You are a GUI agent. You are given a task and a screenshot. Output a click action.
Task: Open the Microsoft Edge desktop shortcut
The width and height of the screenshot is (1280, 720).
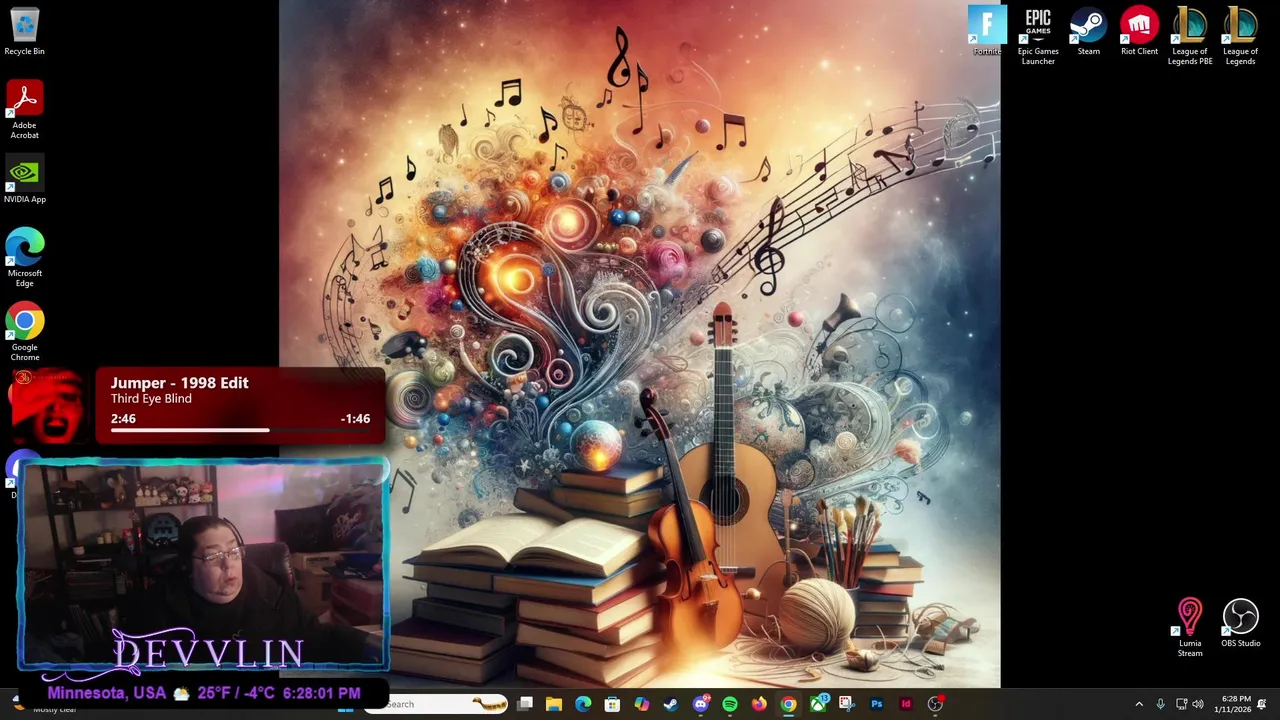[x=24, y=258]
